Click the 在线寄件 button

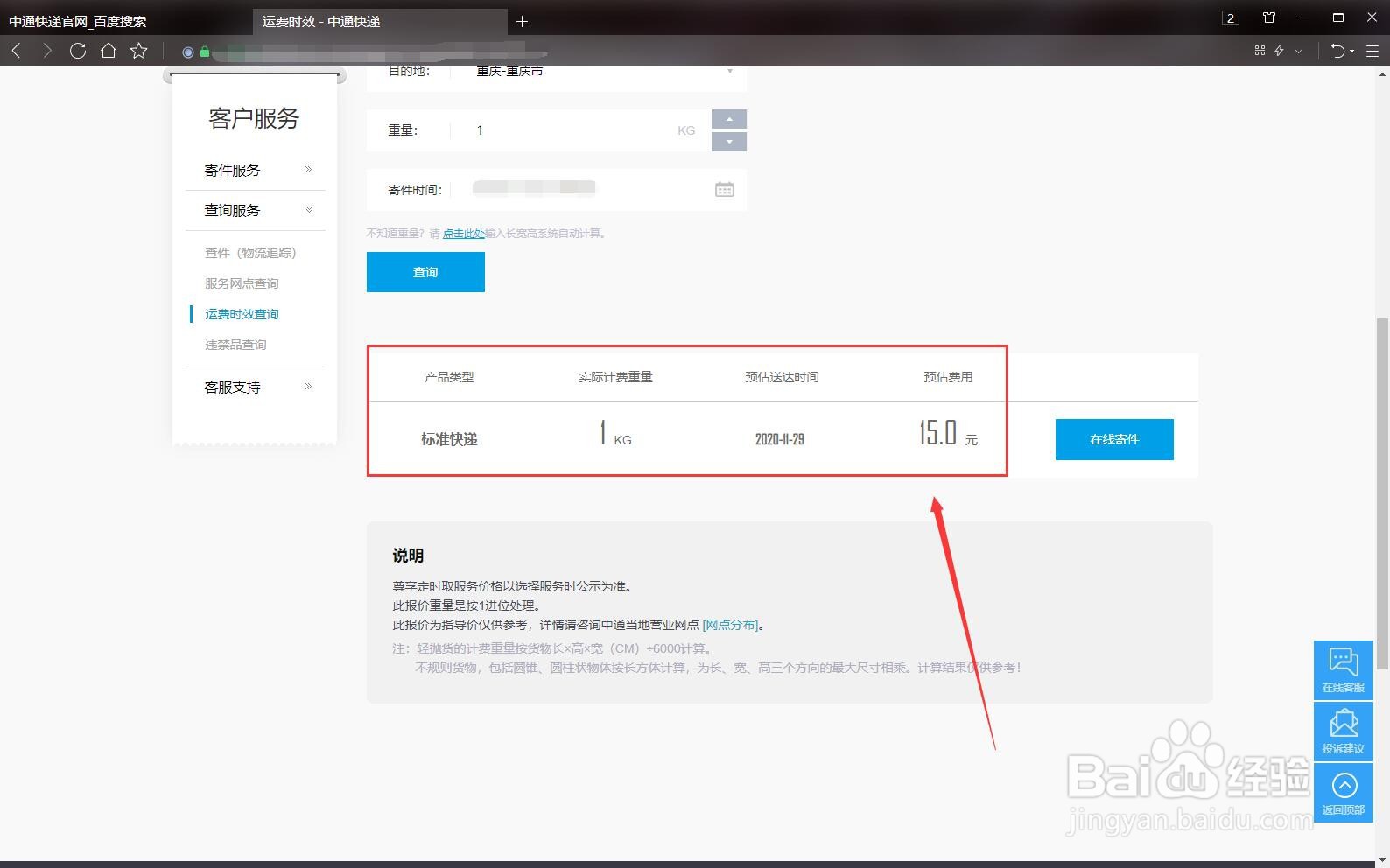click(x=1114, y=439)
